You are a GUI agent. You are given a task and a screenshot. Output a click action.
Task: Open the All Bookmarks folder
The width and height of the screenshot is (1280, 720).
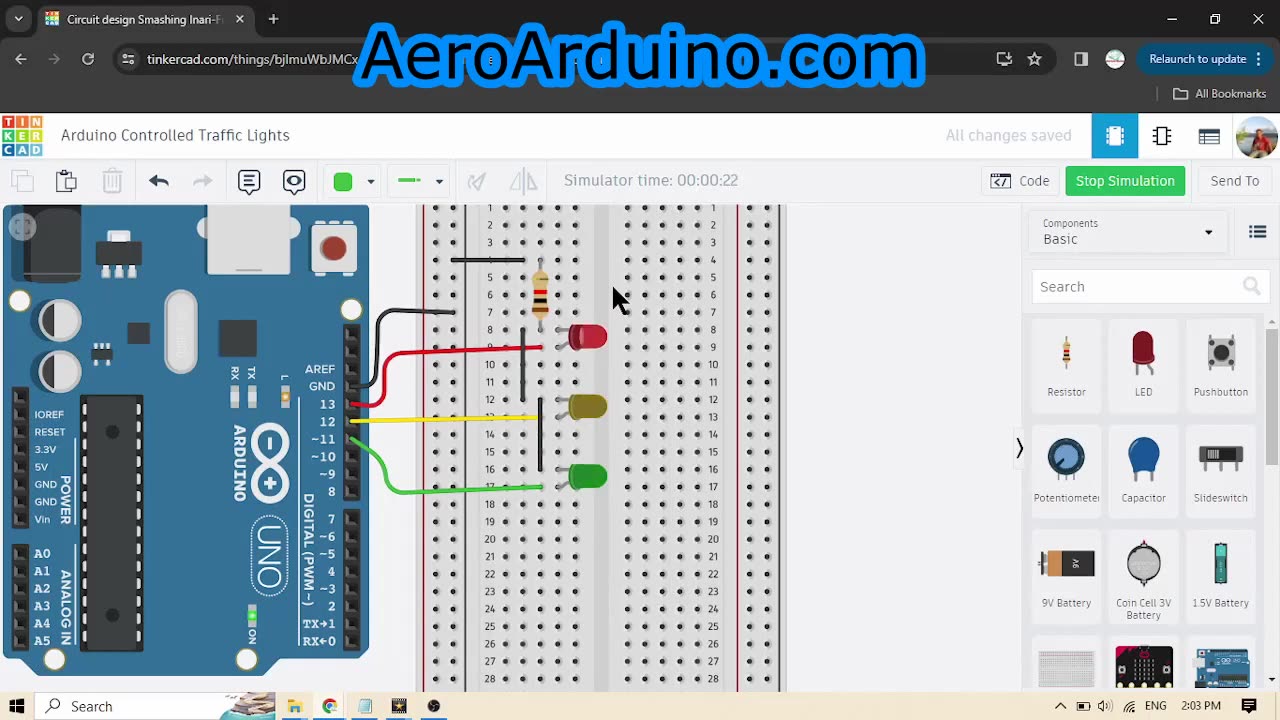[x=1220, y=94]
